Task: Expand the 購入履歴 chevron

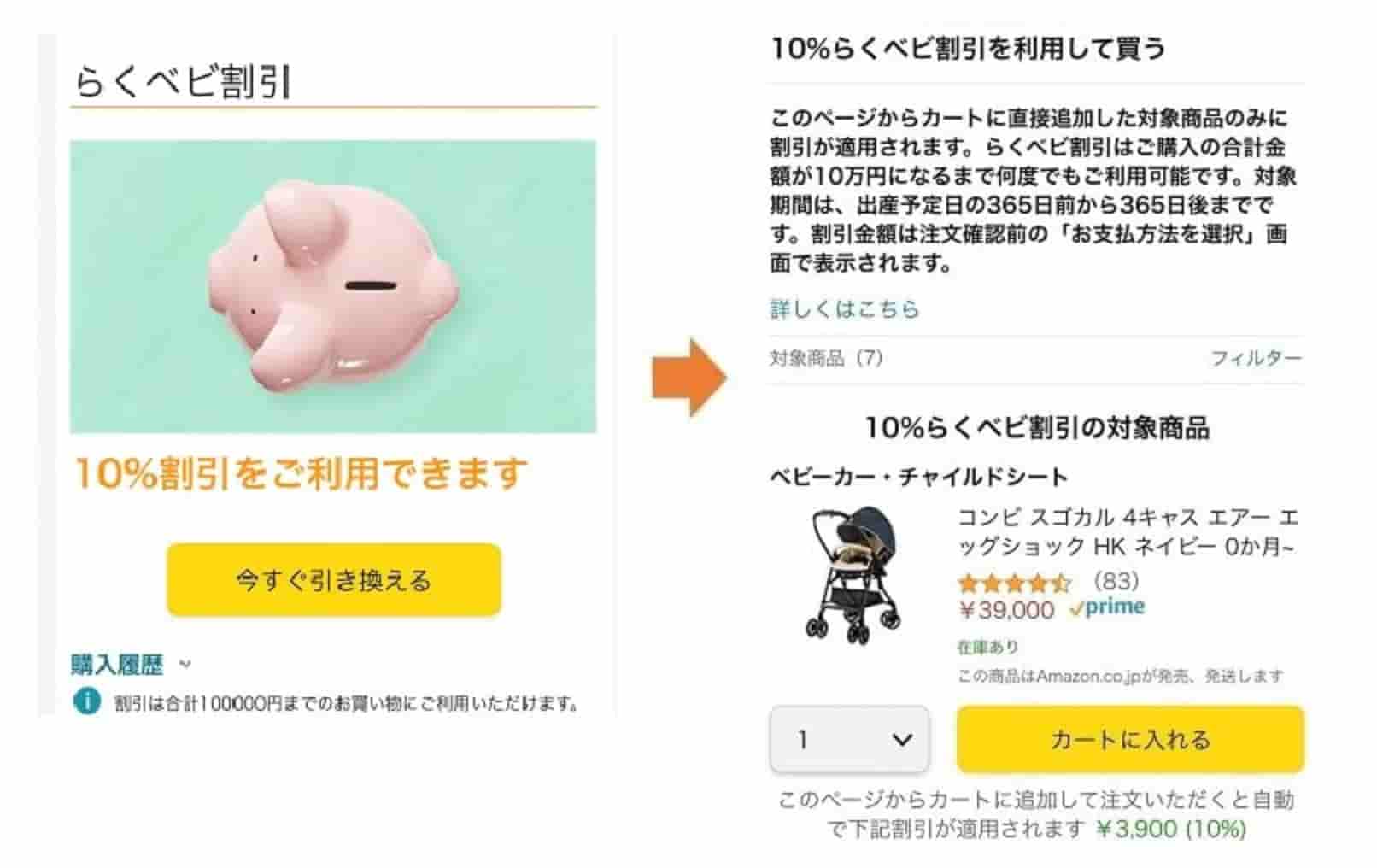Action: click(x=185, y=664)
